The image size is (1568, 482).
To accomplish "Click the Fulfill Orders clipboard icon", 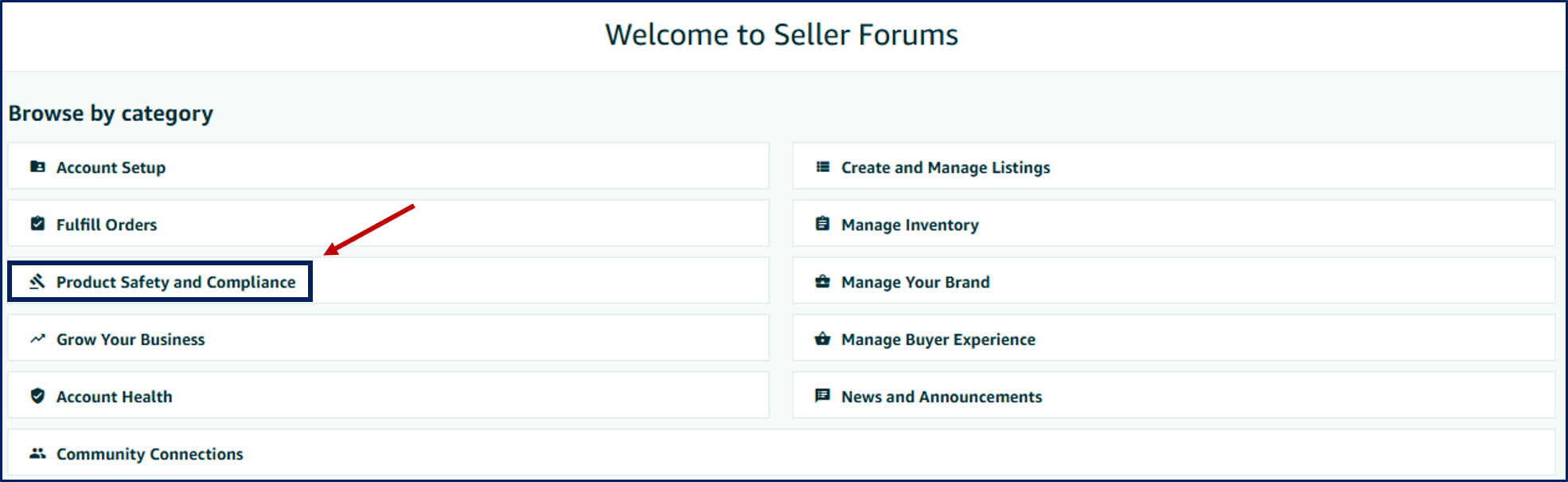I will coord(37,224).
